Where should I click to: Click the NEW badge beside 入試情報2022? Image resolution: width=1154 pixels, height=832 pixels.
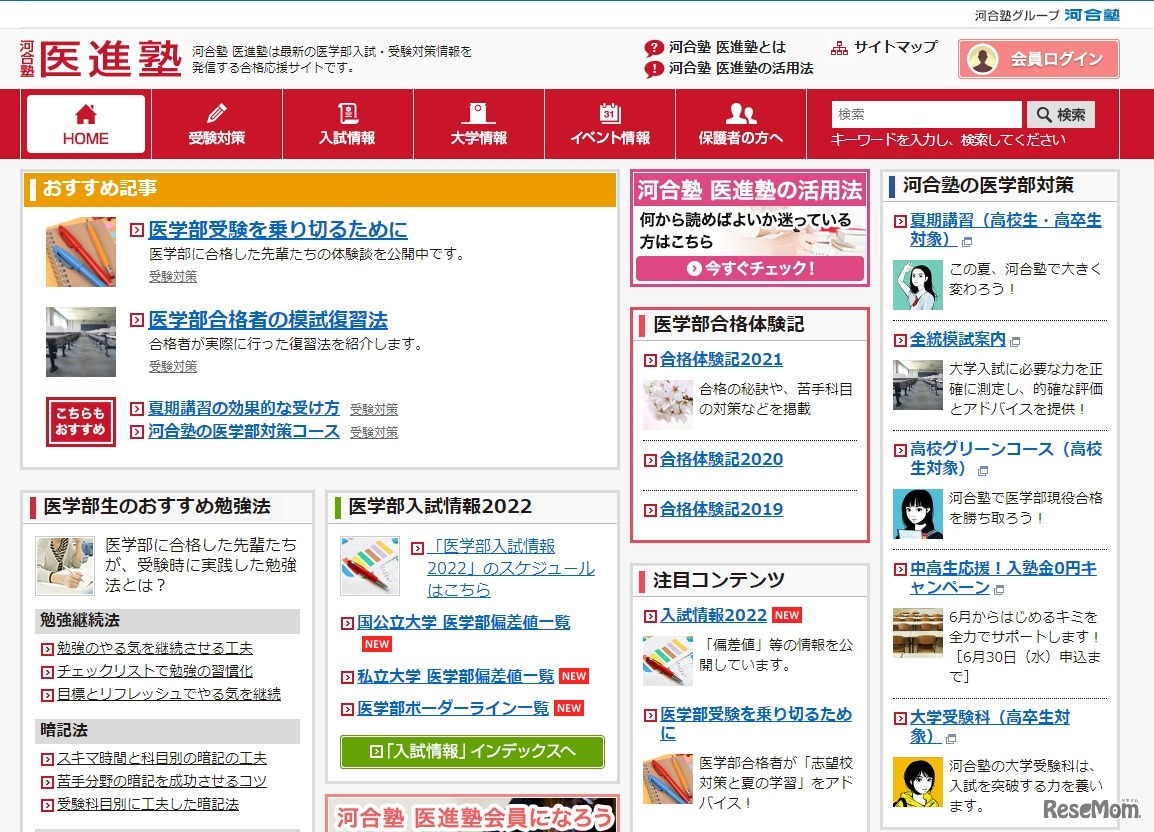pyautogui.click(x=787, y=615)
